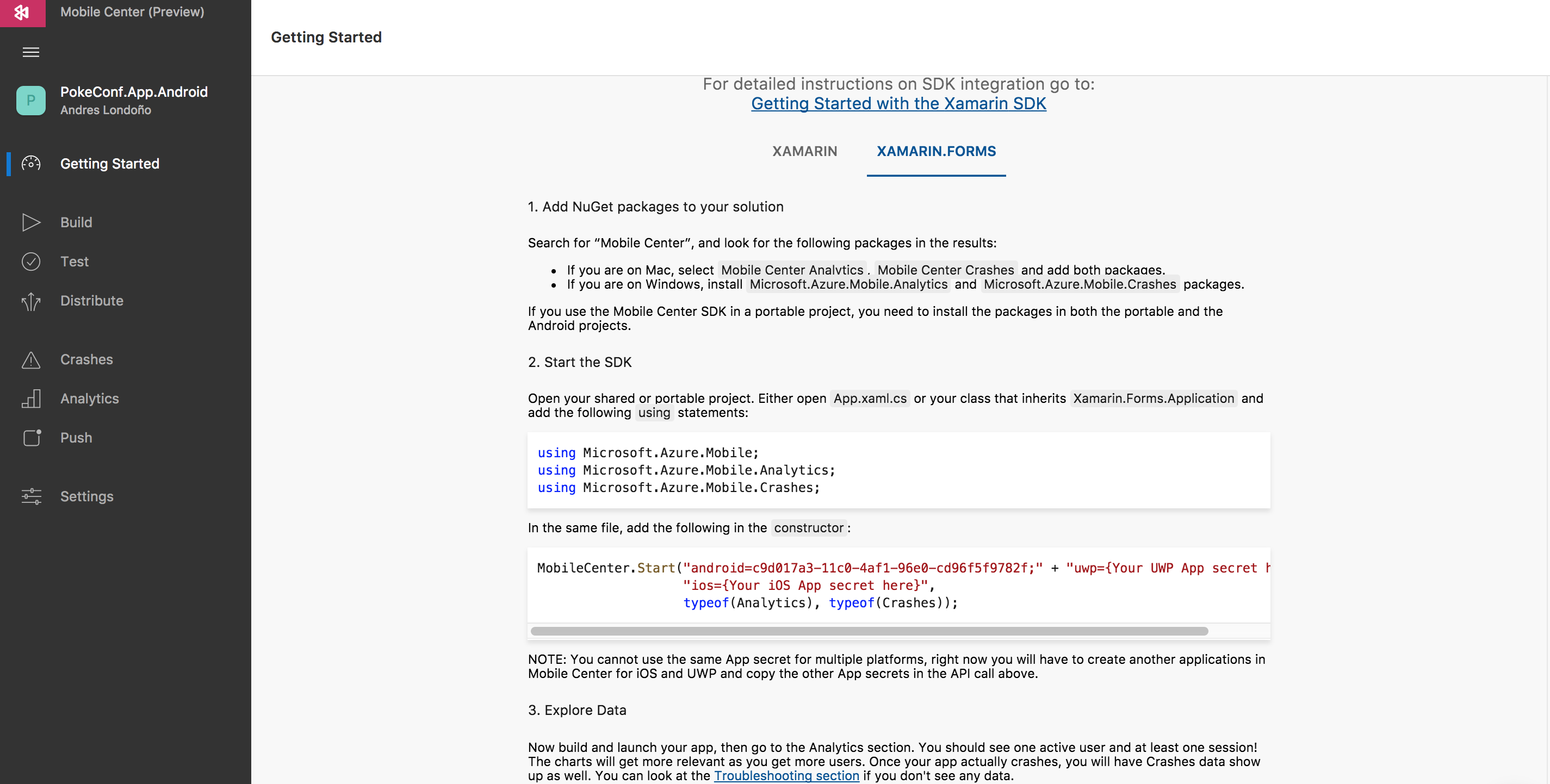Click the Crashes warning triangle icon
Screen dimensions: 1550x784
pos(30,360)
